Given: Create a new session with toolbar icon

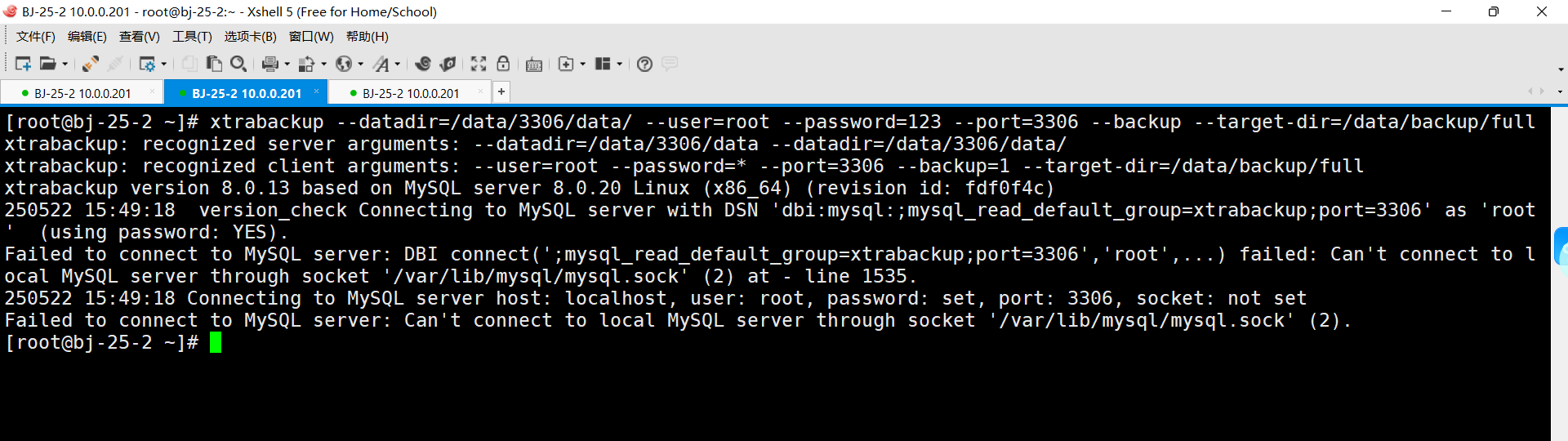Looking at the screenshot, I should 22,64.
